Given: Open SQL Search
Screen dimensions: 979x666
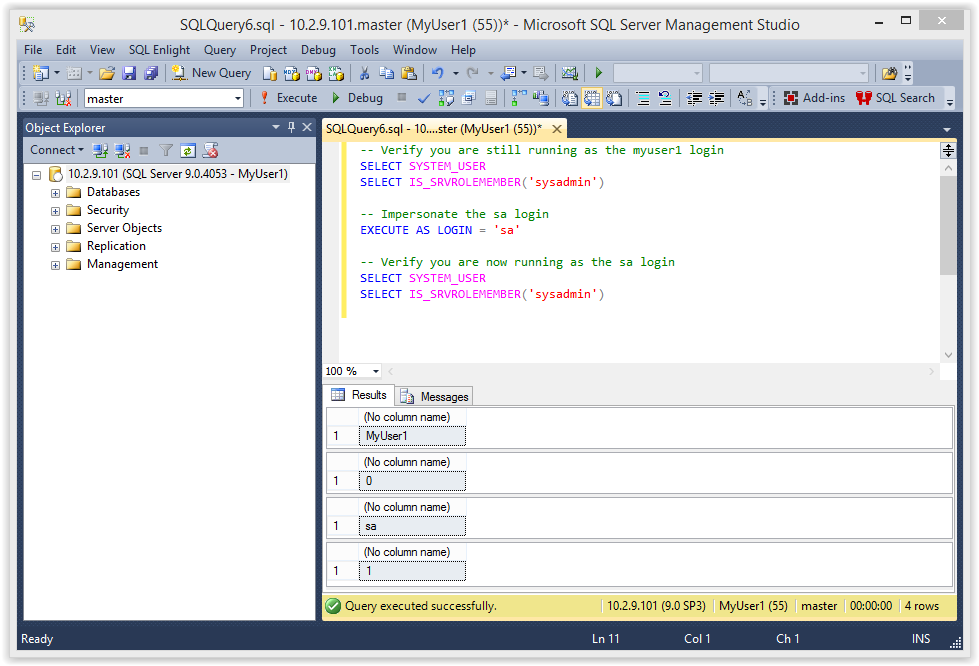Looking at the screenshot, I should 895,98.
